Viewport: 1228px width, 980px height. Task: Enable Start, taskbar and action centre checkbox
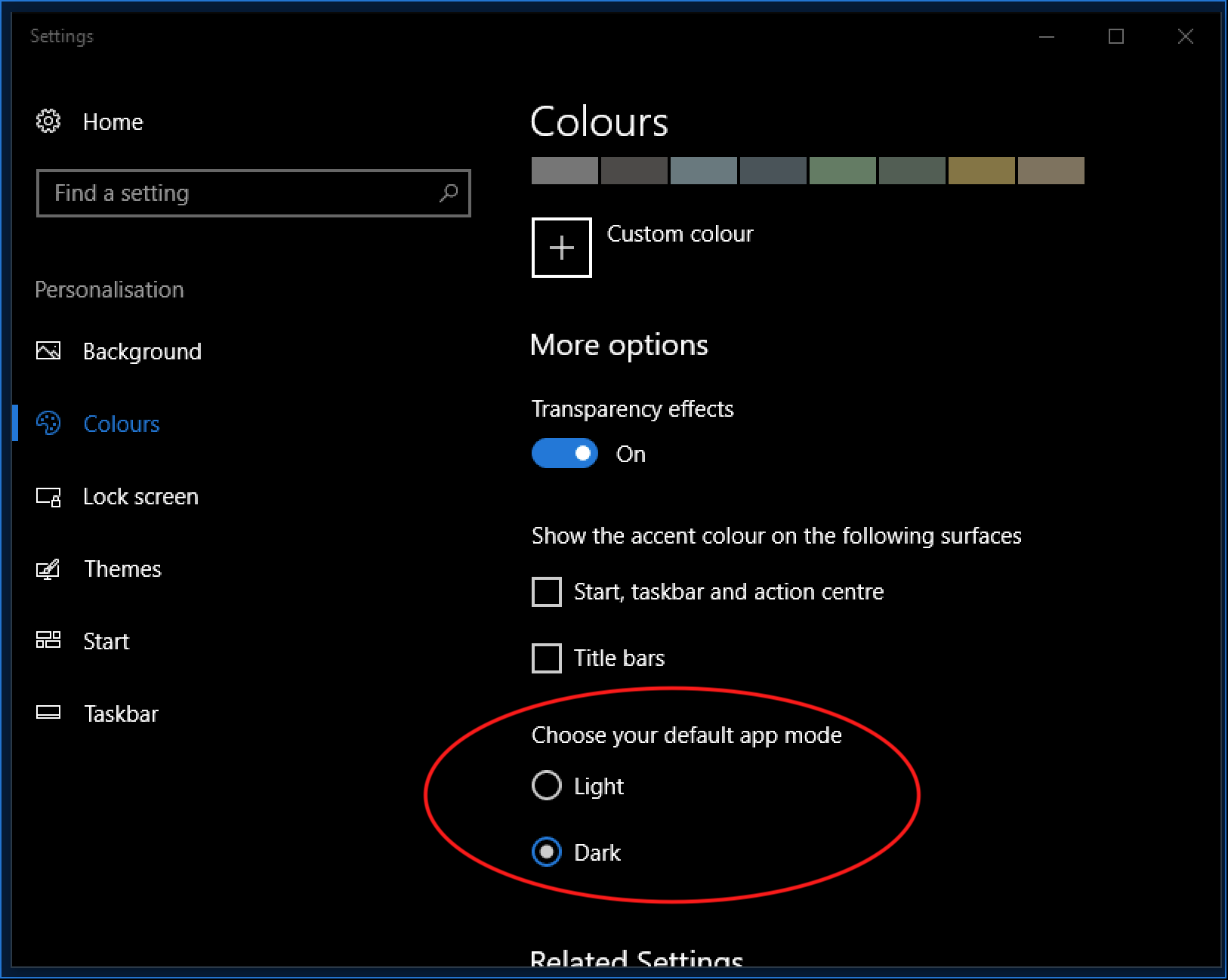[547, 592]
